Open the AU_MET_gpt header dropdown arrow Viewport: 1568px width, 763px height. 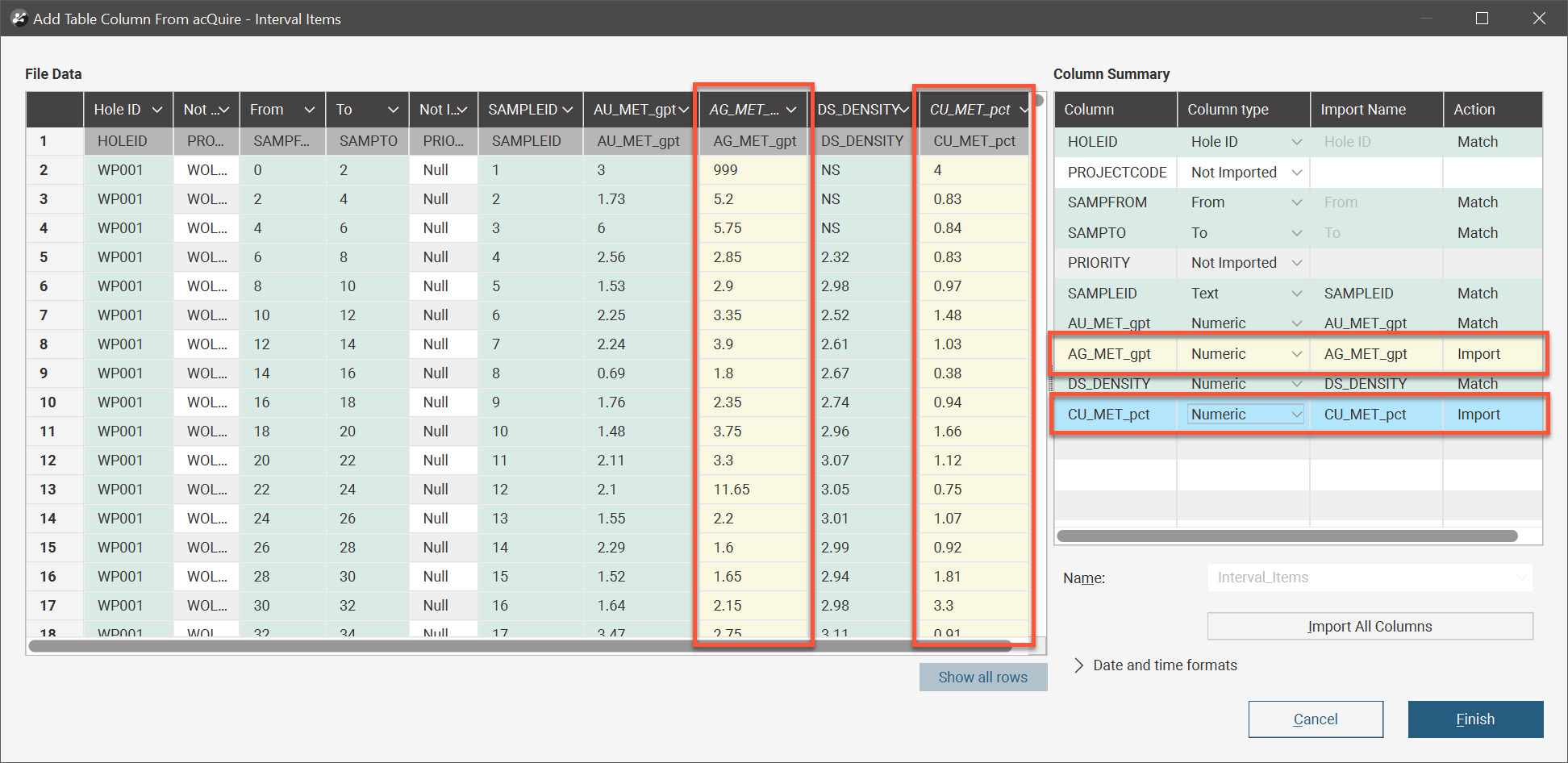[684, 110]
